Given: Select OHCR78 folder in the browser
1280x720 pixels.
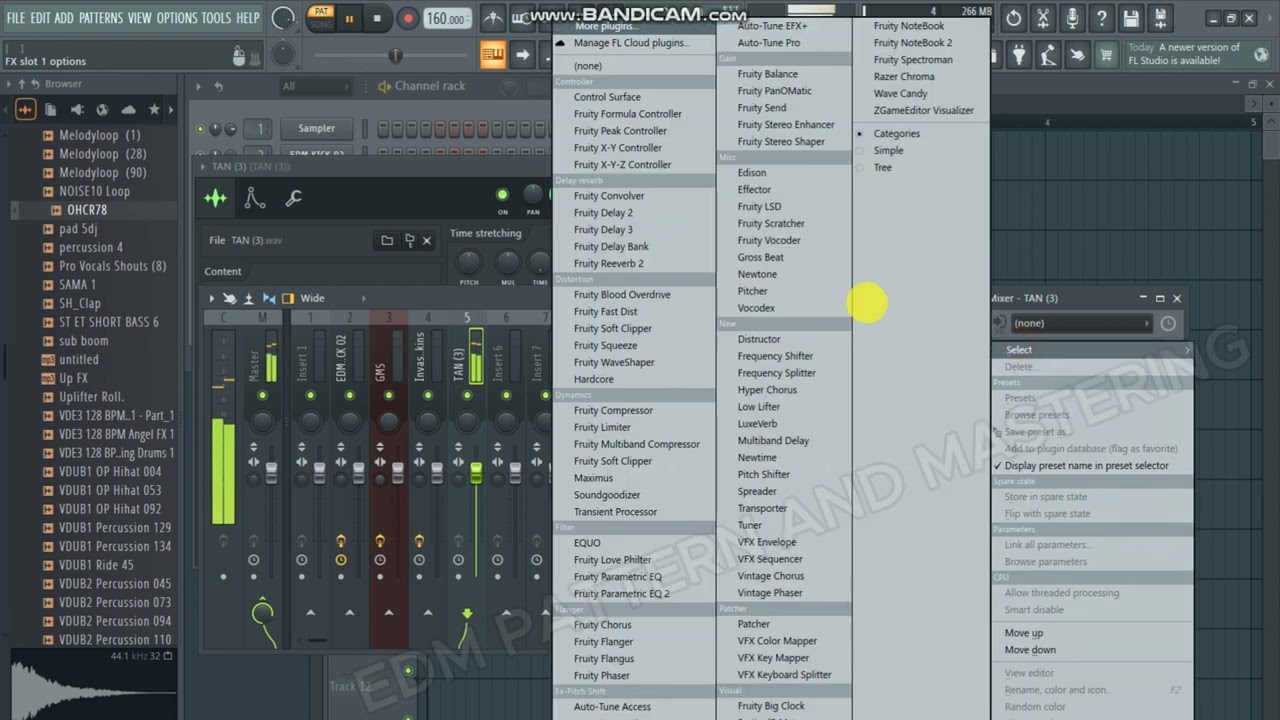Looking at the screenshot, I should pyautogui.click(x=86, y=210).
